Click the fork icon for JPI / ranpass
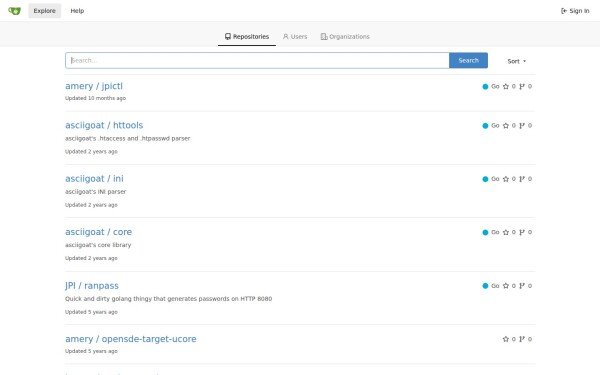600x375 pixels. click(x=522, y=286)
